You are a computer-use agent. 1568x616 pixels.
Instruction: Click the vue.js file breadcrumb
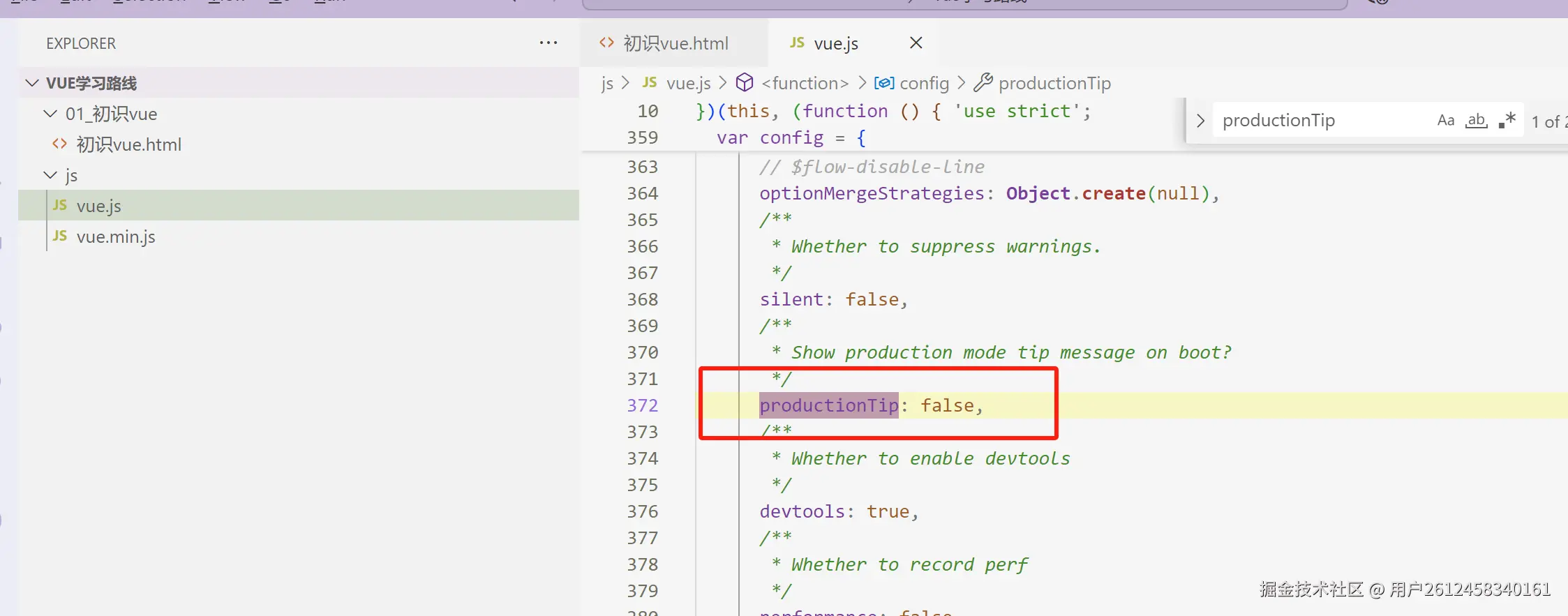click(676, 83)
